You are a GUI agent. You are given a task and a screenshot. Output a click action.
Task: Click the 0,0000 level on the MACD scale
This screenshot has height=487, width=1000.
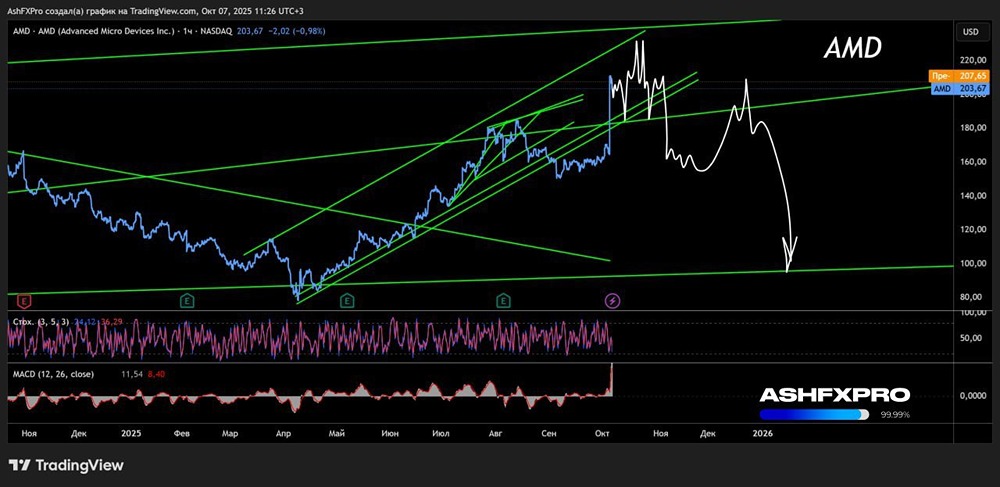tap(973, 396)
